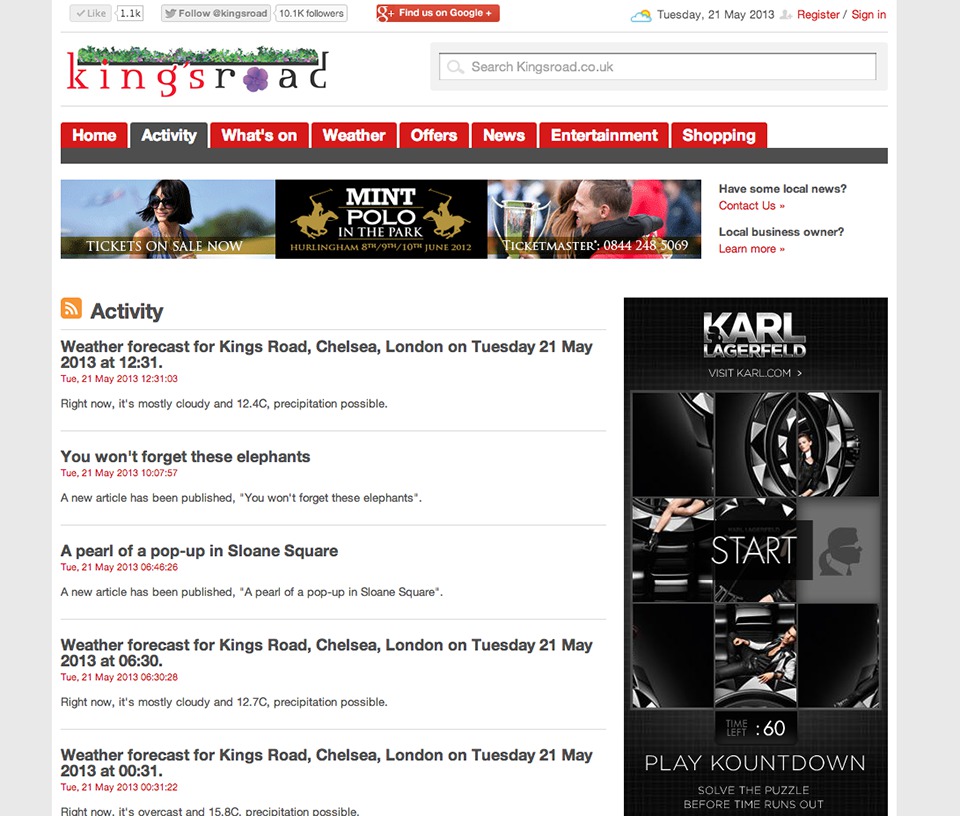Click the Karl Lagerfeld logo in the ad
The image size is (960, 816).
754,335
